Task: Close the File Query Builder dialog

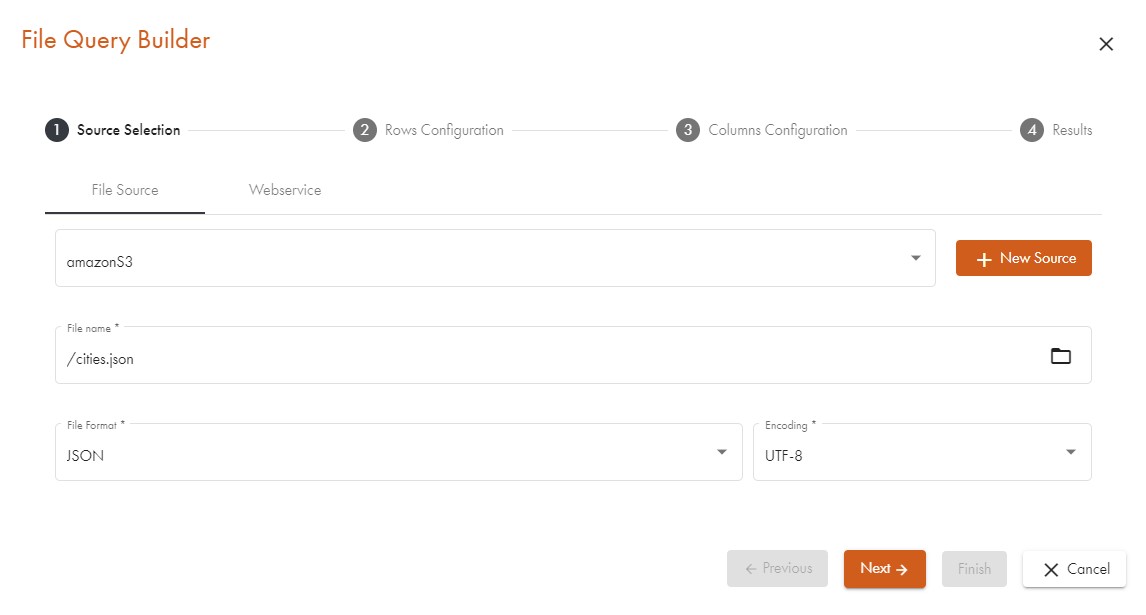Action: pos(1105,44)
